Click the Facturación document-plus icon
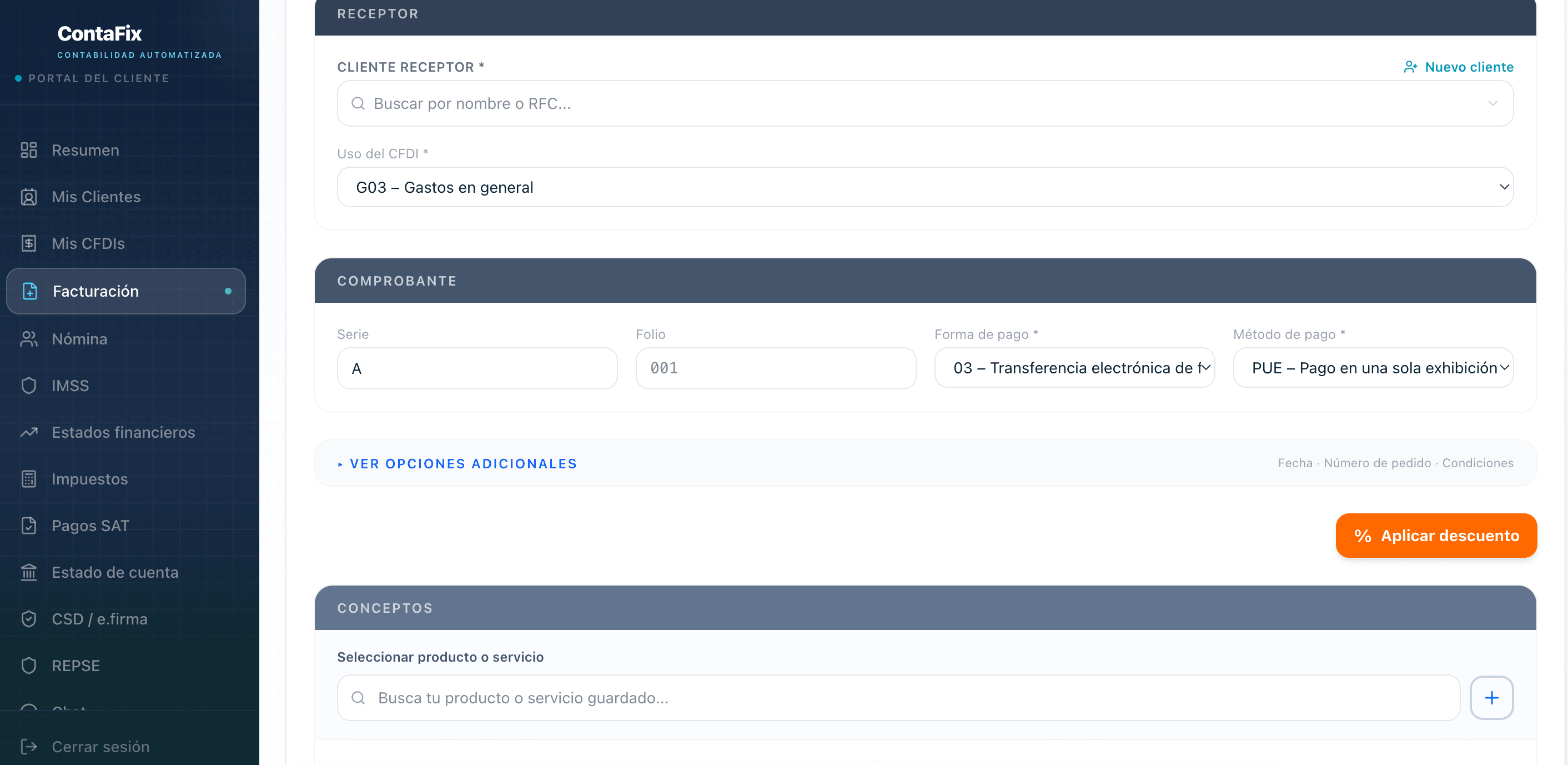Screen dimensions: 1568x765 30,291
